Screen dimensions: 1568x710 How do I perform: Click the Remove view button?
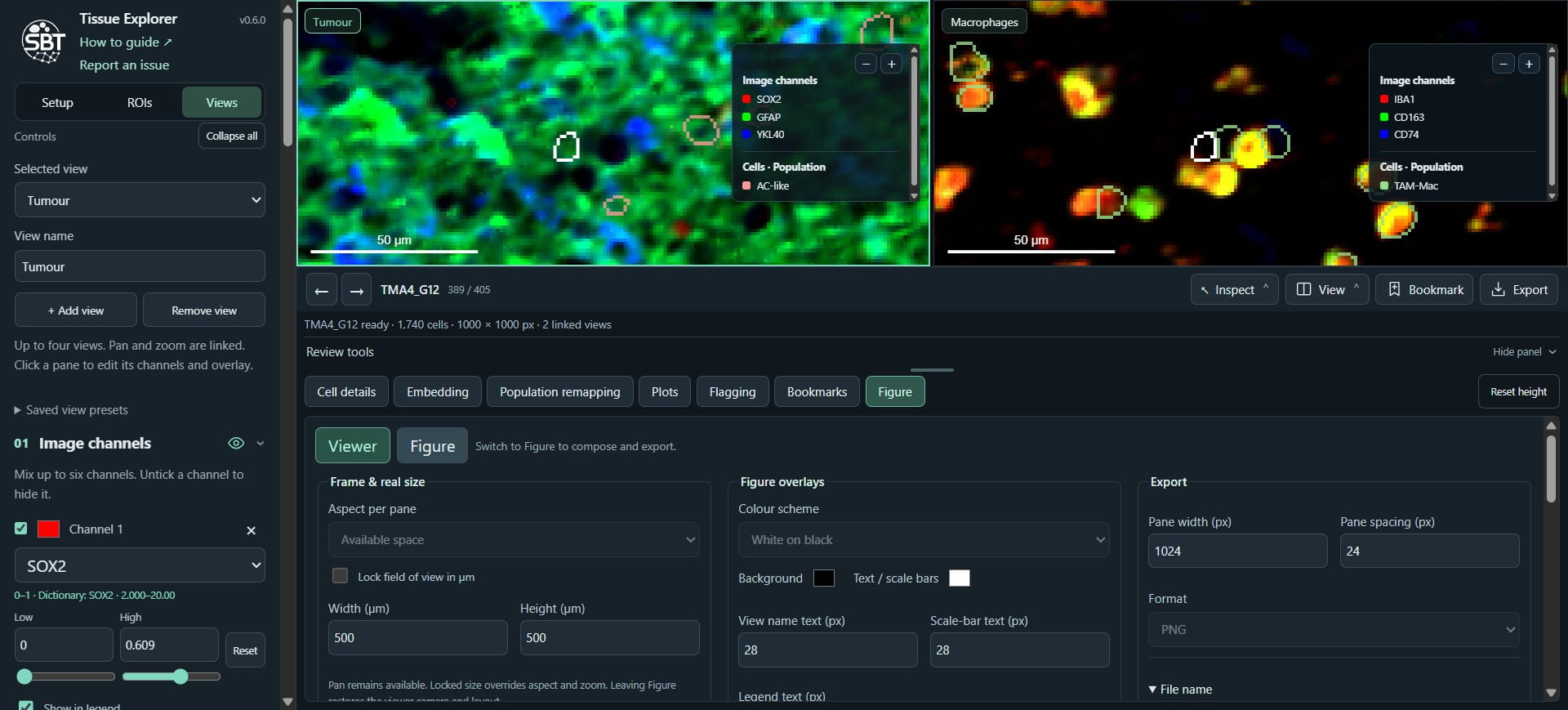click(x=204, y=310)
